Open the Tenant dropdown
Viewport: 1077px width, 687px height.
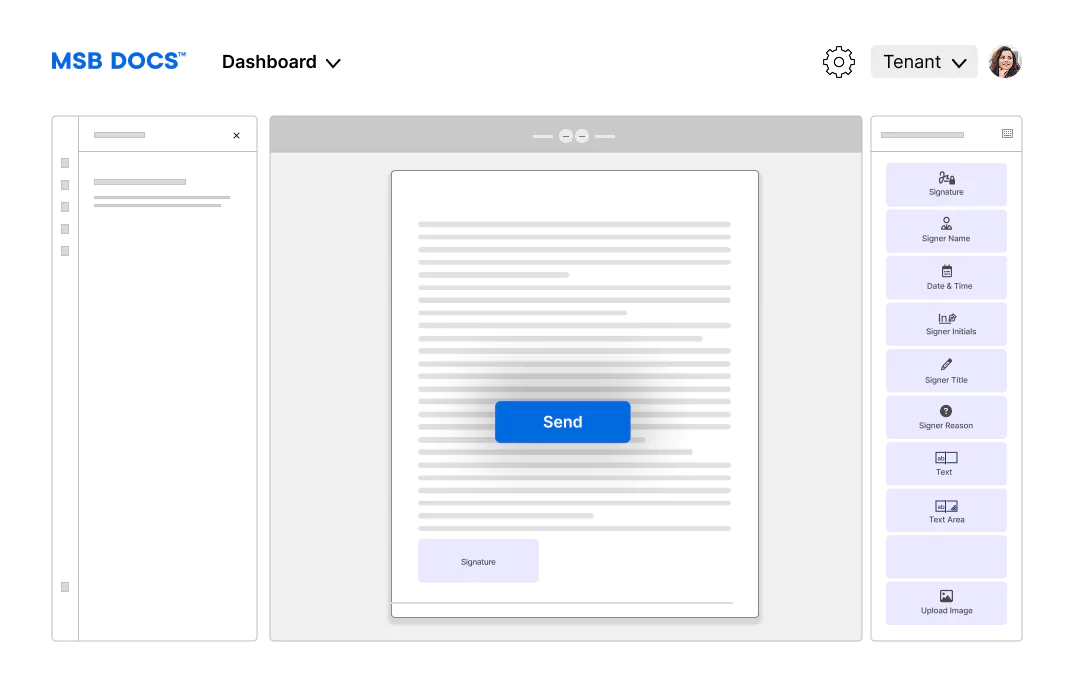[x=924, y=62]
